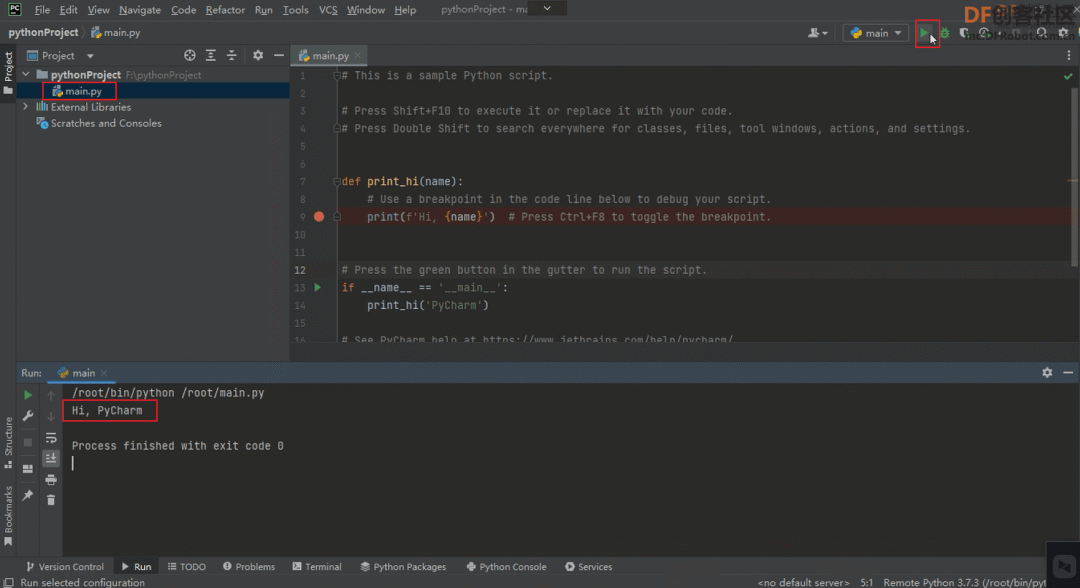Open the Navigate menu

tap(140, 10)
